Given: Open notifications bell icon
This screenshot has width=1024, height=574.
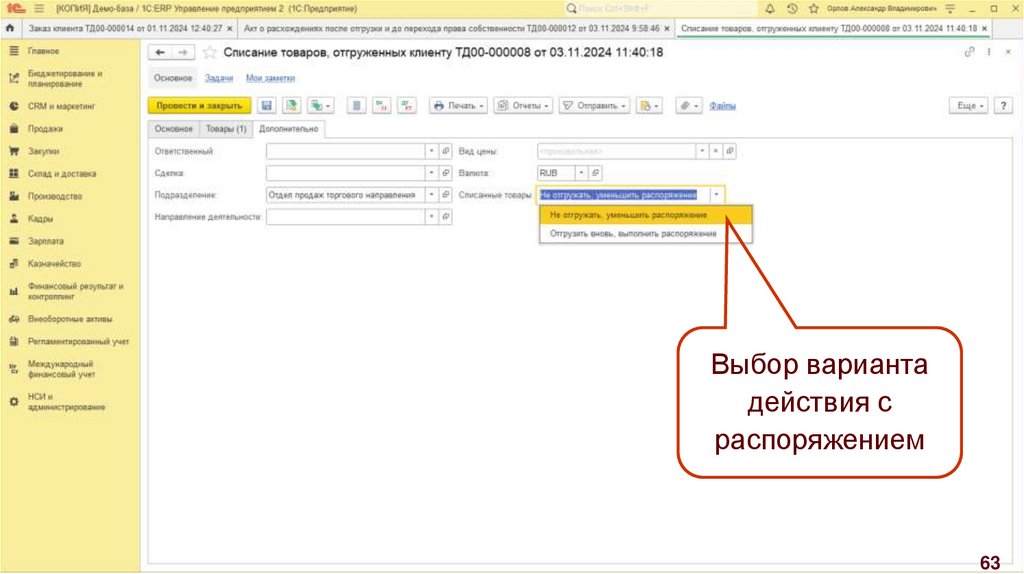Looking at the screenshot, I should [770, 8].
